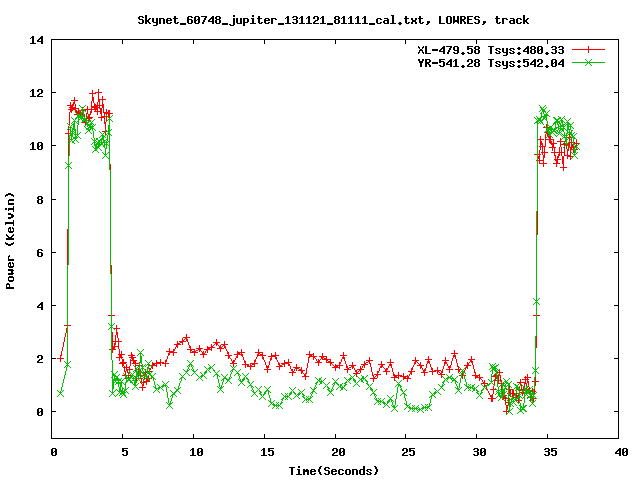Click x-axis tick label 20
Viewport: 640px width, 480px height.
pyautogui.click(x=338, y=452)
